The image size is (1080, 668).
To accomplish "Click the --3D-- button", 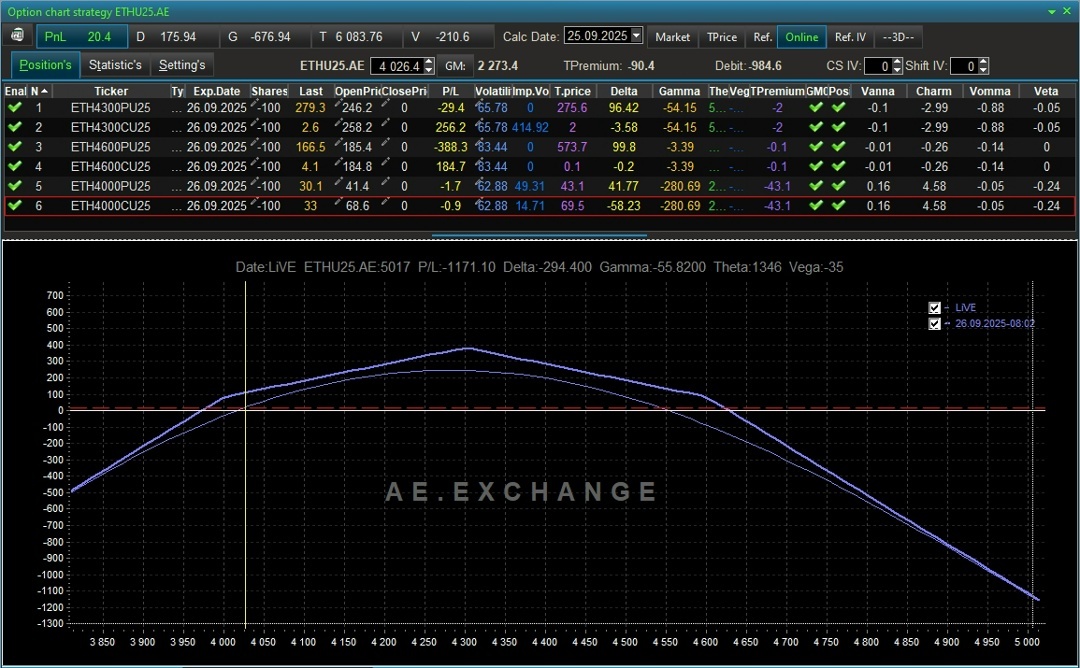I will click(x=898, y=36).
